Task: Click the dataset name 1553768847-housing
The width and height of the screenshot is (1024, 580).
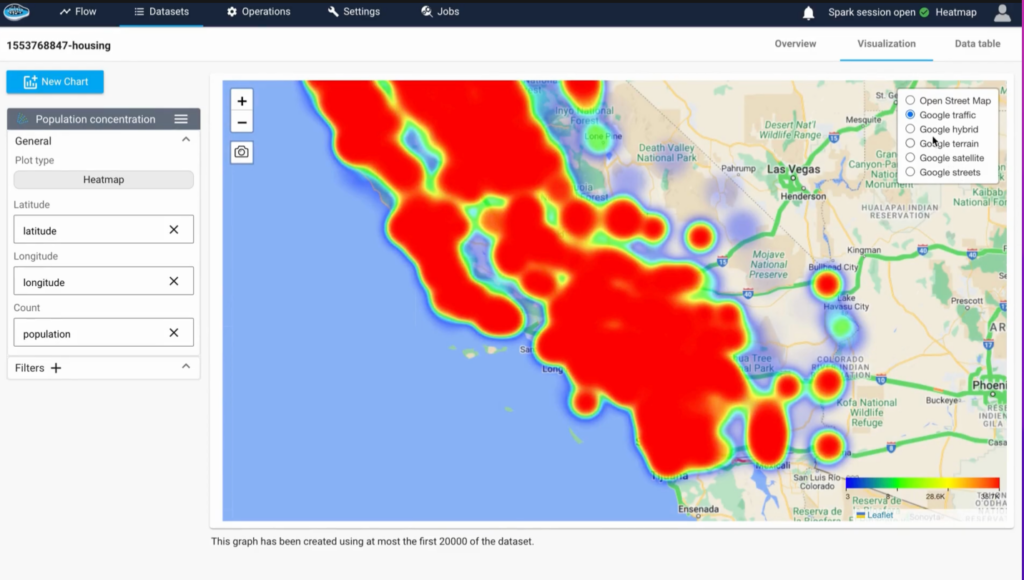Action: 59,46
